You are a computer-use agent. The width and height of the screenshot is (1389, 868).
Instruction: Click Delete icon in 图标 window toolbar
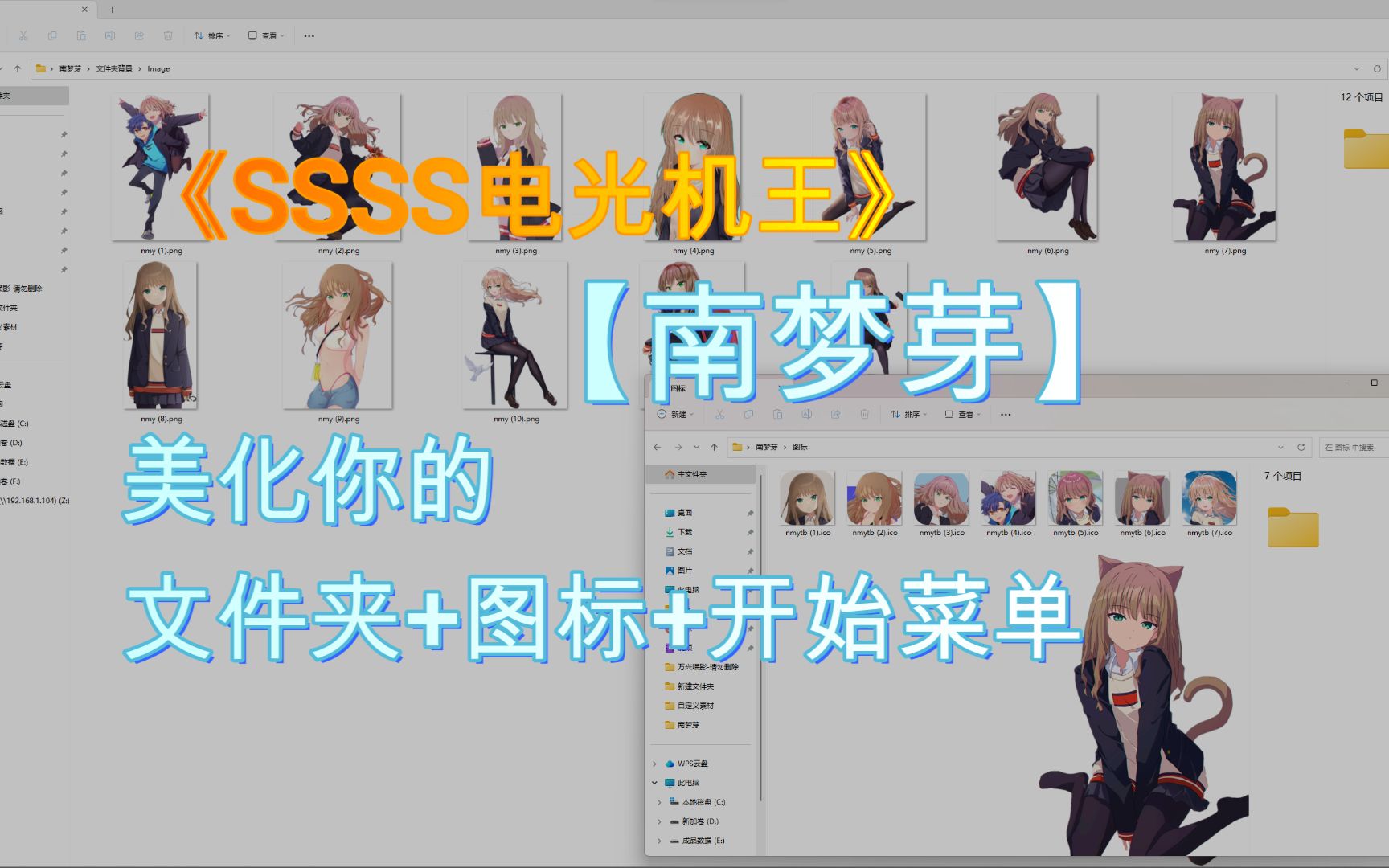pyautogui.click(x=864, y=414)
